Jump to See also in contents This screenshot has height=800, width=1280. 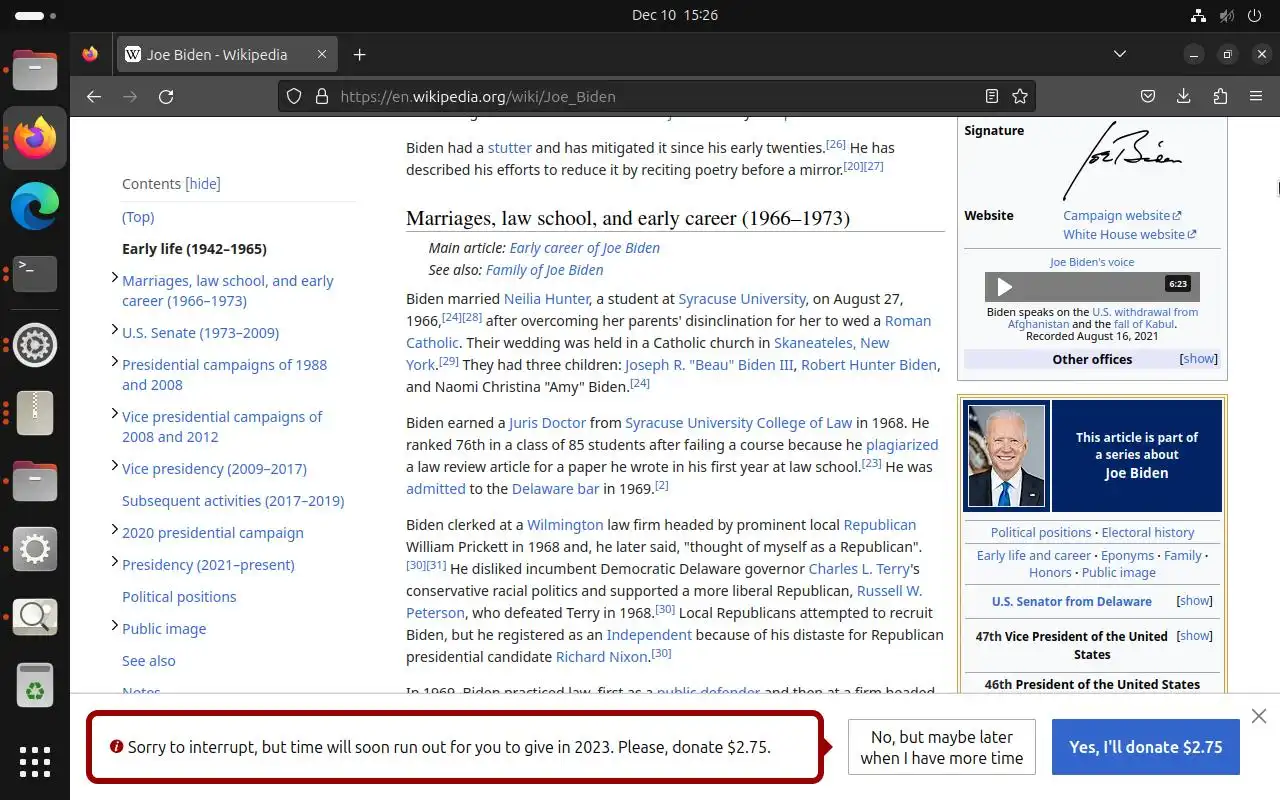coord(148,661)
